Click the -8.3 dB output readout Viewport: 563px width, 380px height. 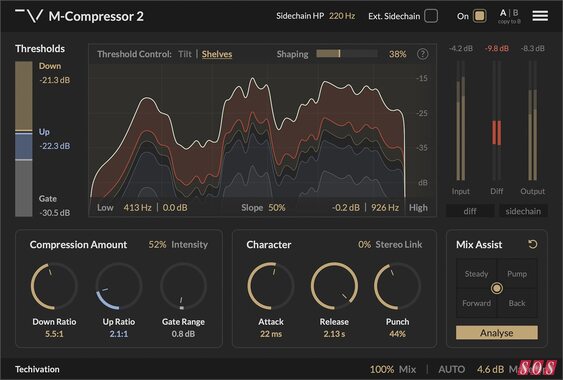pyautogui.click(x=532, y=48)
